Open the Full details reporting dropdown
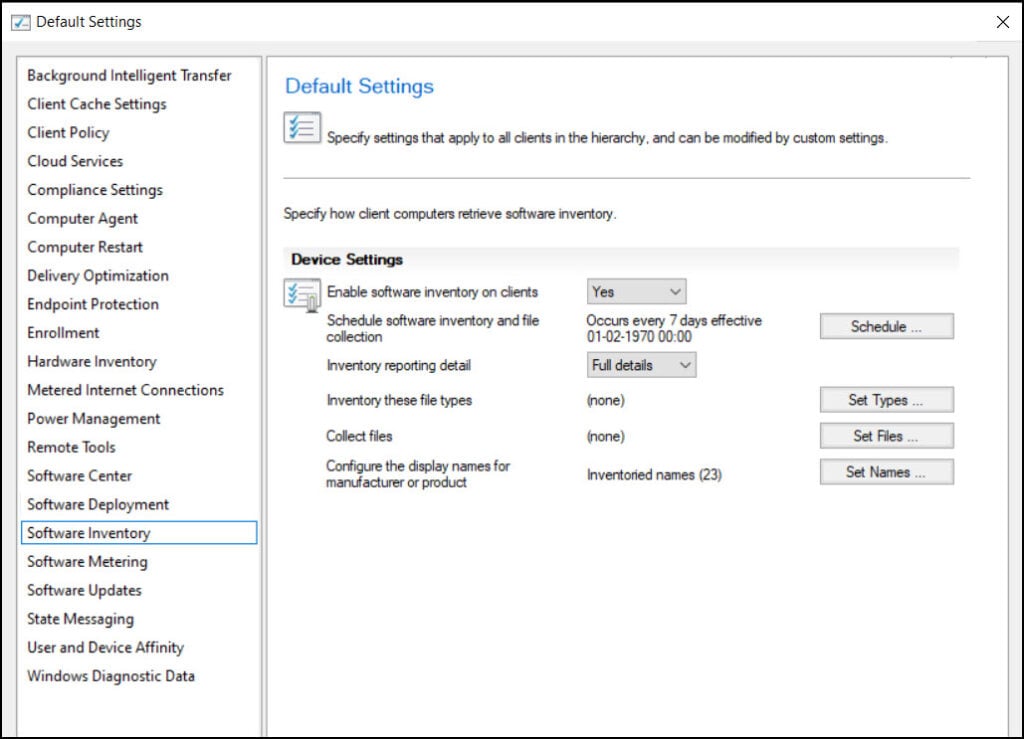This screenshot has height=739, width=1024. [x=641, y=365]
